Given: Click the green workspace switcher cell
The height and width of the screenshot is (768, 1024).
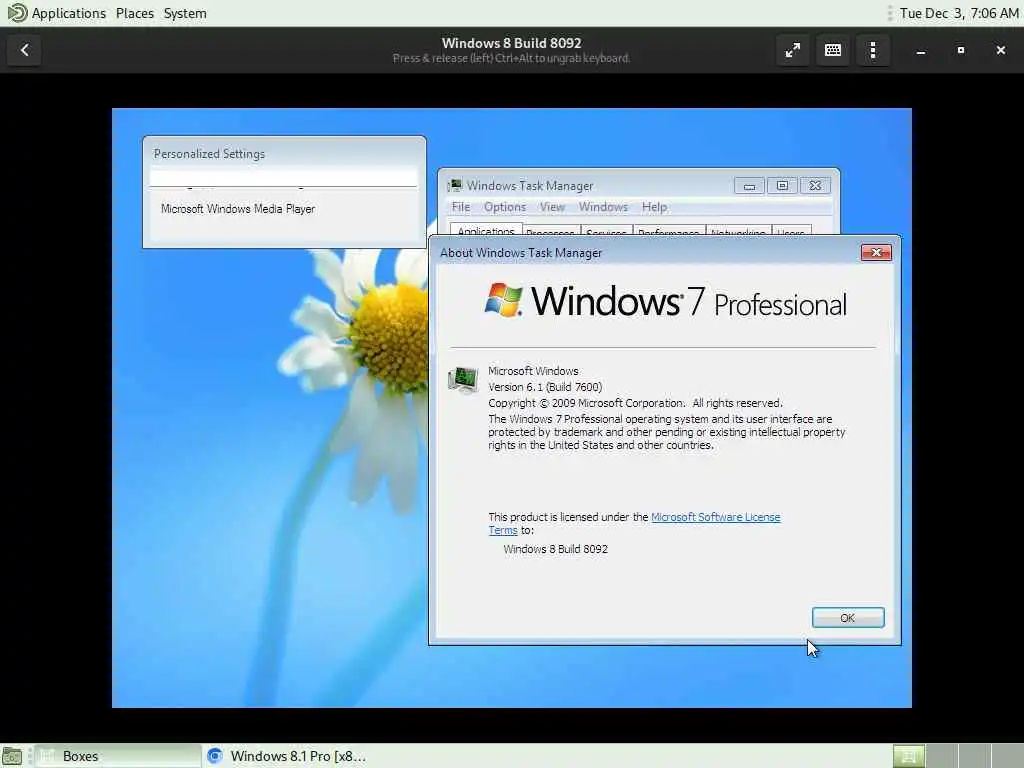Looking at the screenshot, I should coord(908,756).
